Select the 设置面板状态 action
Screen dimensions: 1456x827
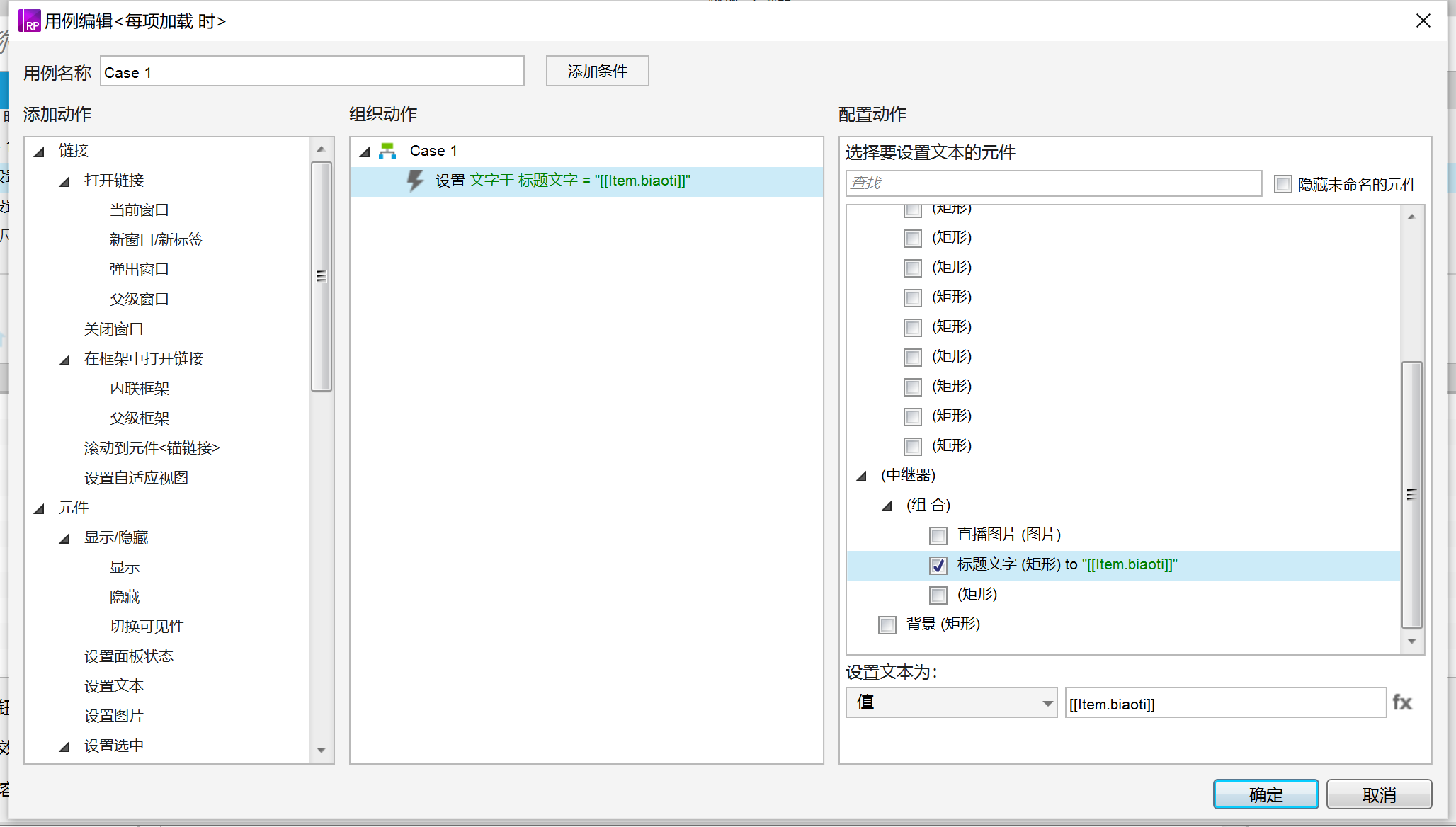(x=129, y=656)
